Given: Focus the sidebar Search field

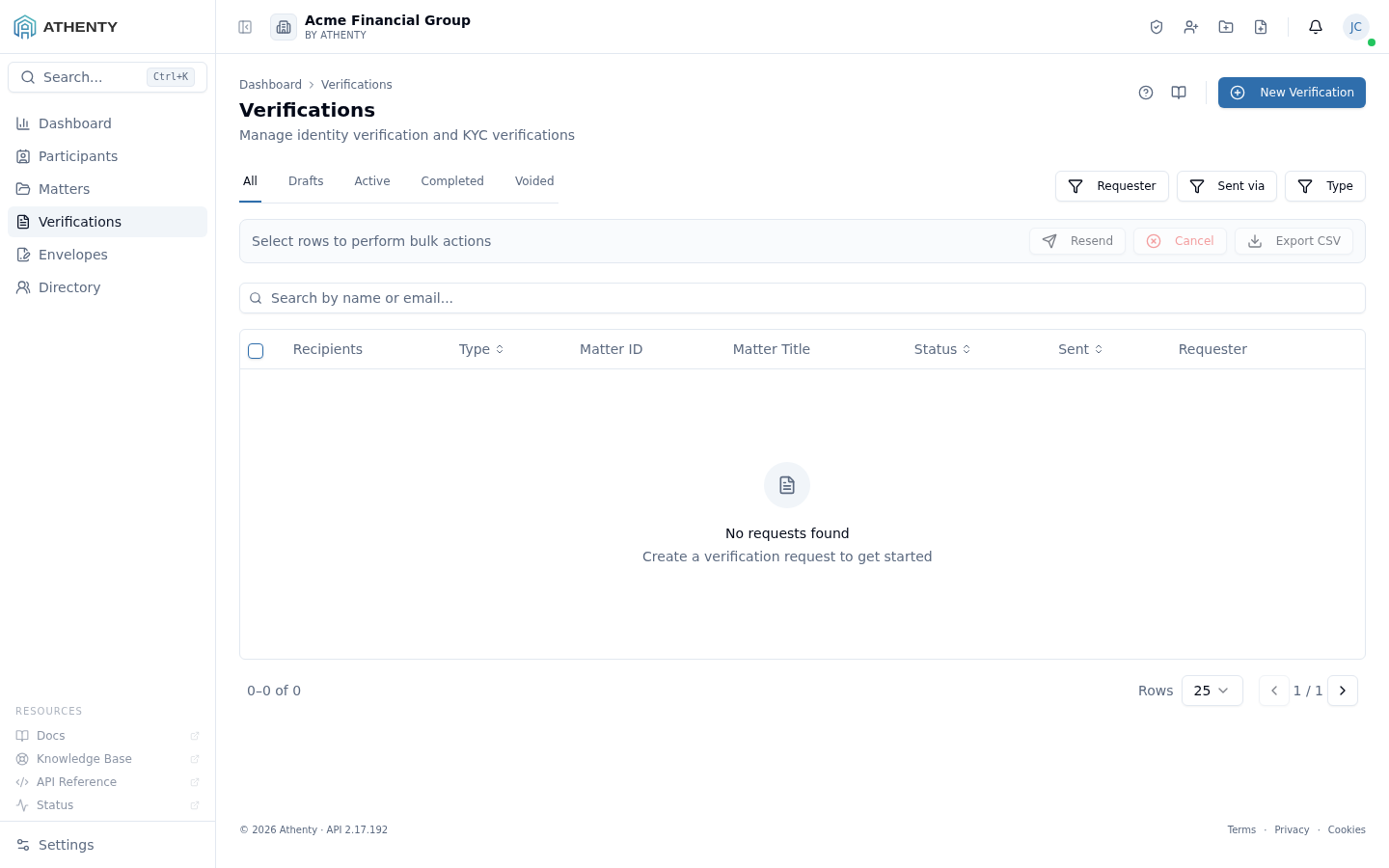Looking at the screenshot, I should pos(107,77).
